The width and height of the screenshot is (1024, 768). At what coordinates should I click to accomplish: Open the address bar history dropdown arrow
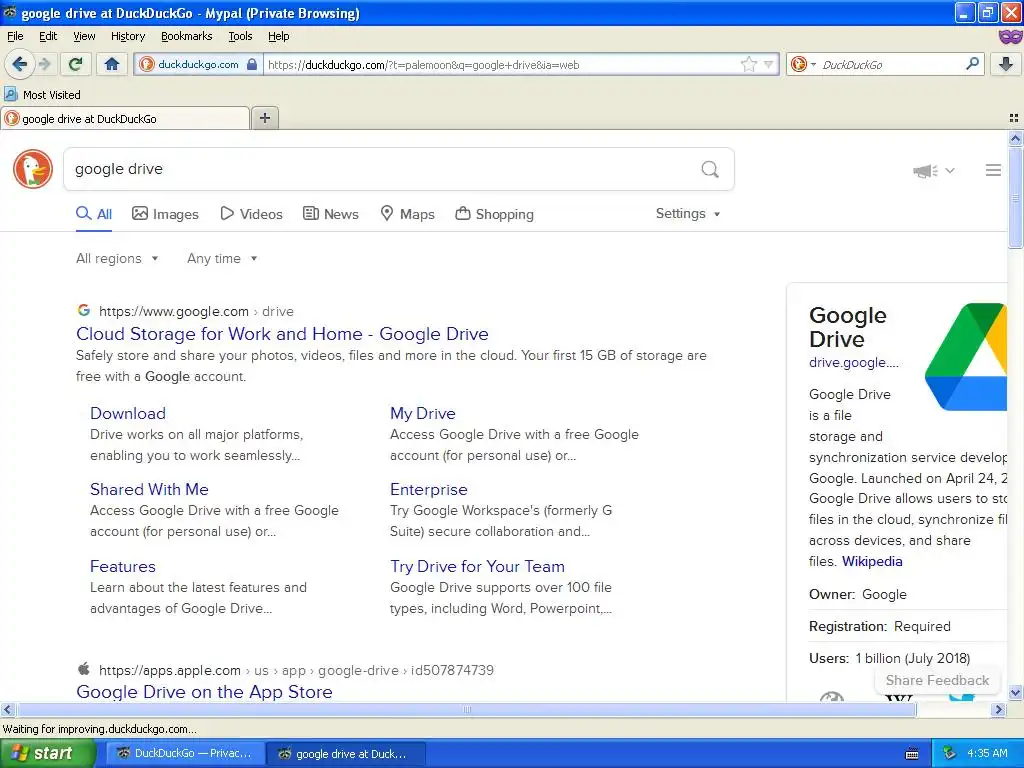tap(769, 64)
